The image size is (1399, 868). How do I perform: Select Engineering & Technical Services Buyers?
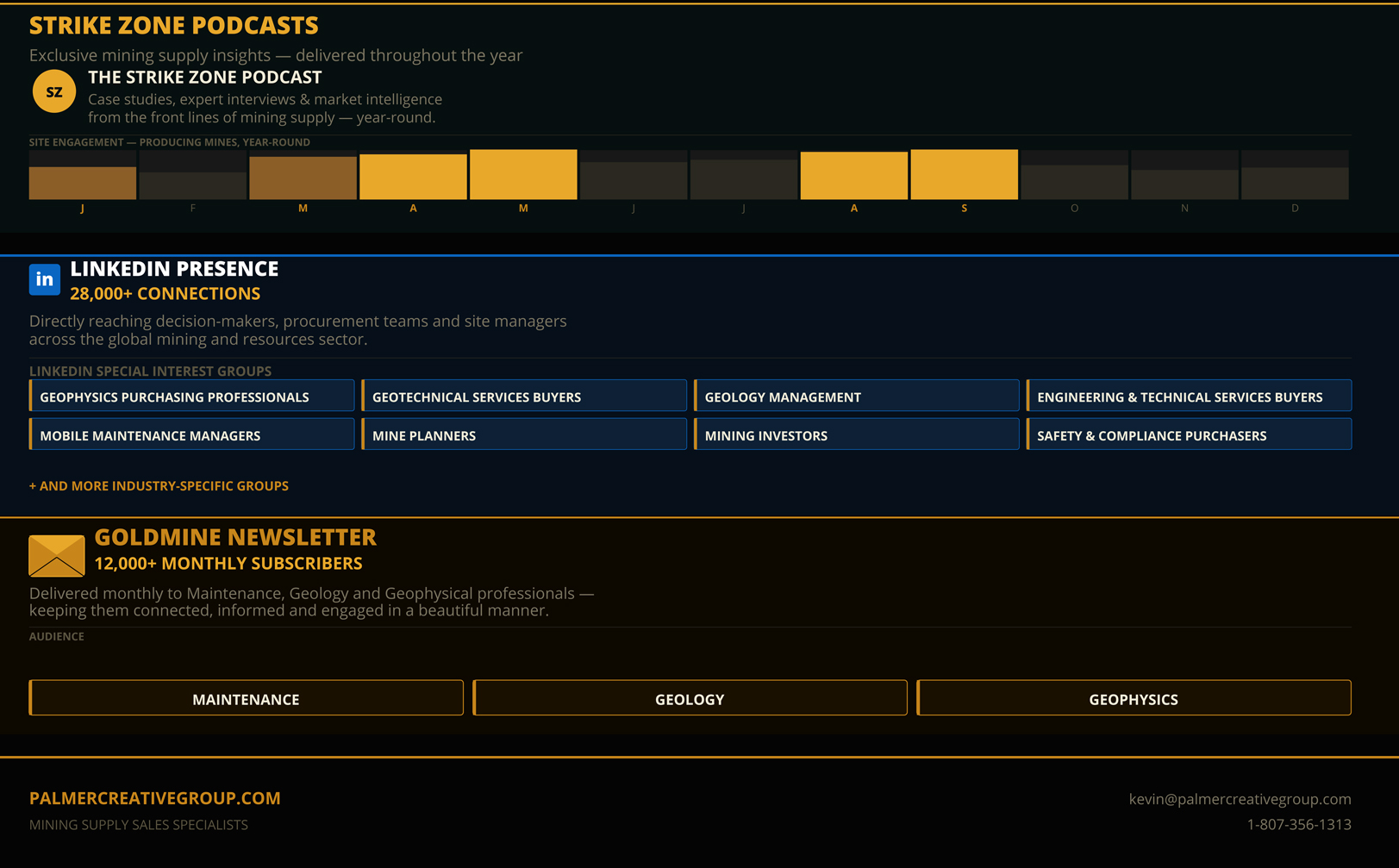[x=1189, y=397]
